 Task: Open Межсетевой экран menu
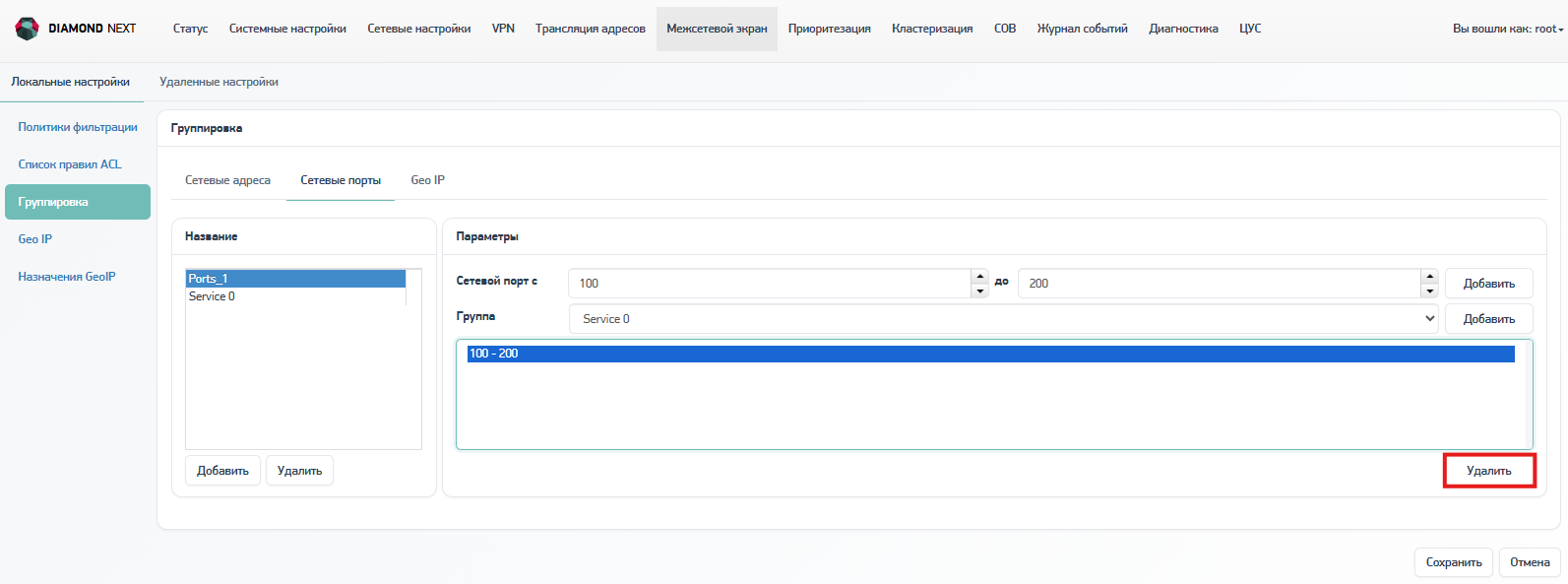(717, 29)
